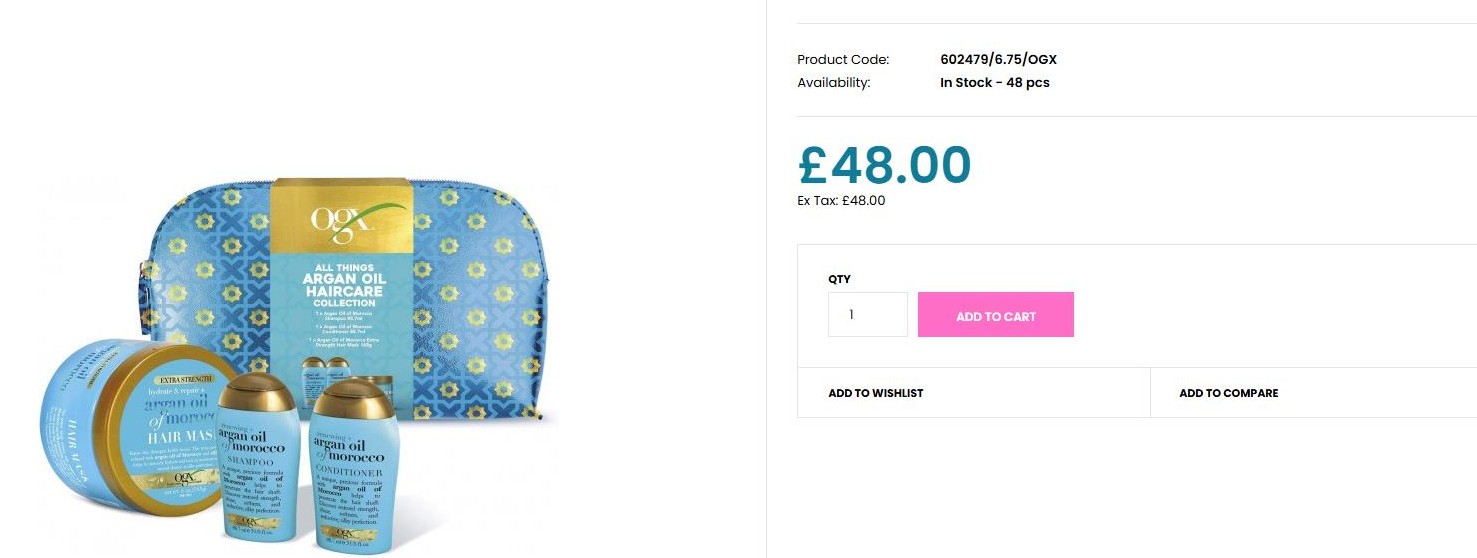Screen dimensions: 1477x558
Task: Click the gold lid of the shampoo bottle
Action: coord(257,392)
